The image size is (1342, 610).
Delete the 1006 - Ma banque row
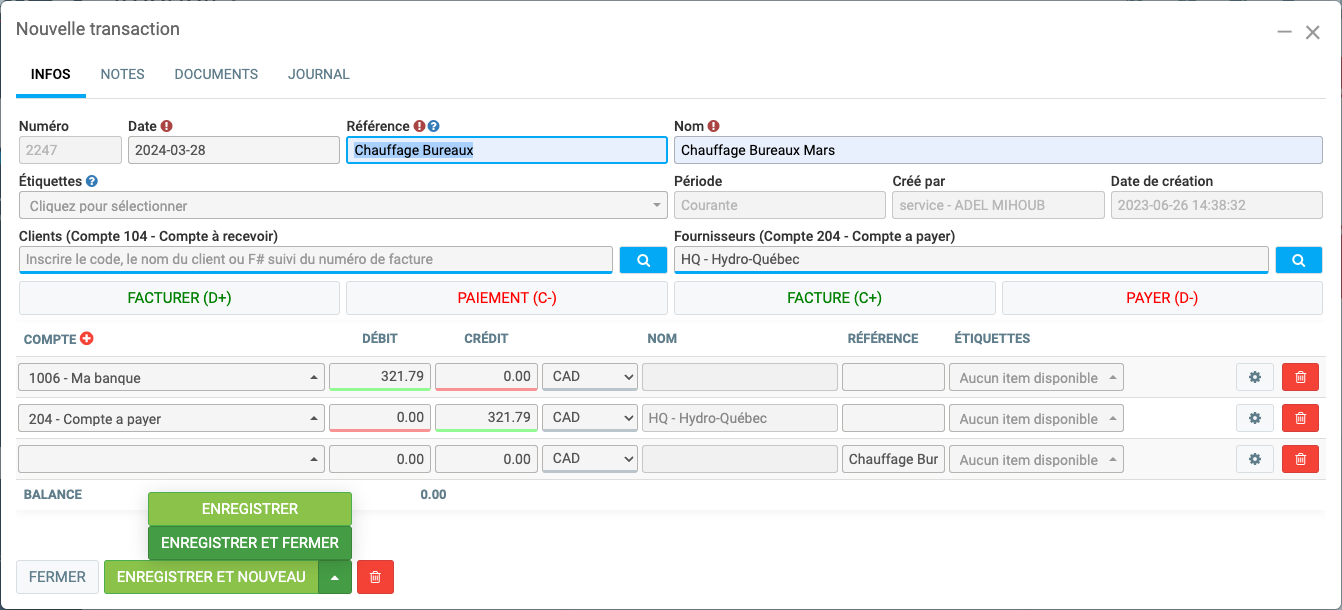pos(1300,377)
